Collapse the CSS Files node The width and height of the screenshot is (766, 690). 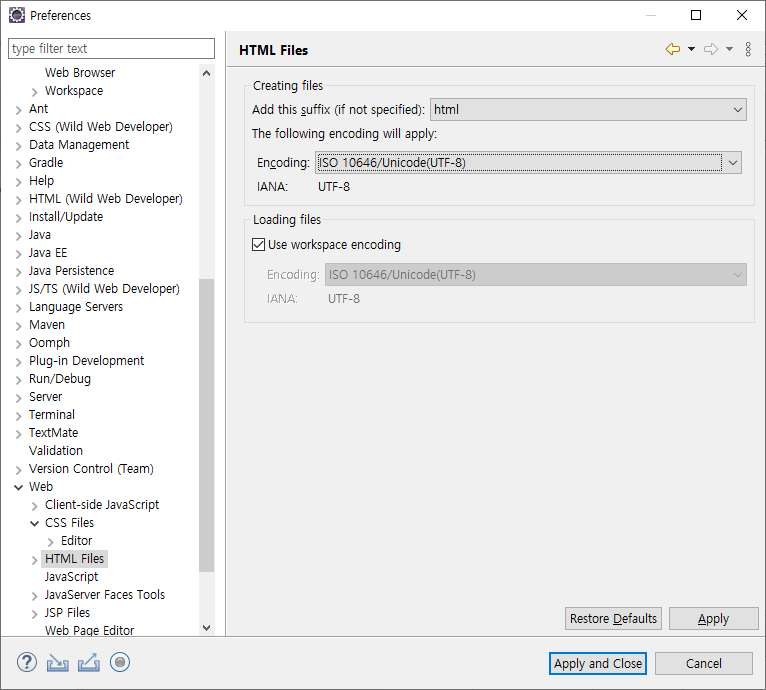pos(34,523)
